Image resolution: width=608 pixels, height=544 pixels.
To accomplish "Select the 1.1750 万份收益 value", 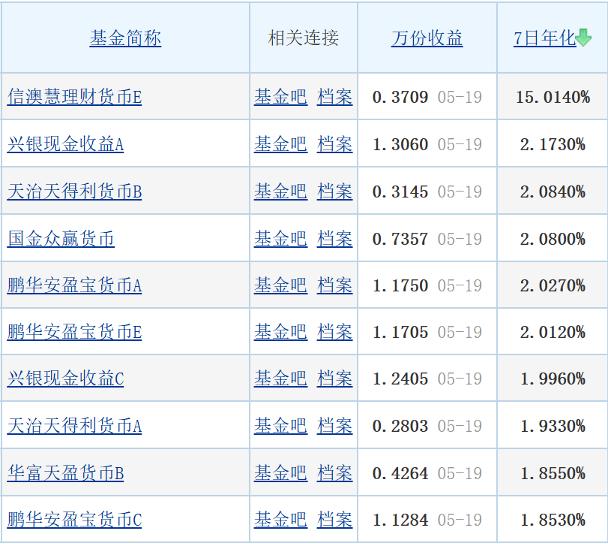I will (x=400, y=286).
